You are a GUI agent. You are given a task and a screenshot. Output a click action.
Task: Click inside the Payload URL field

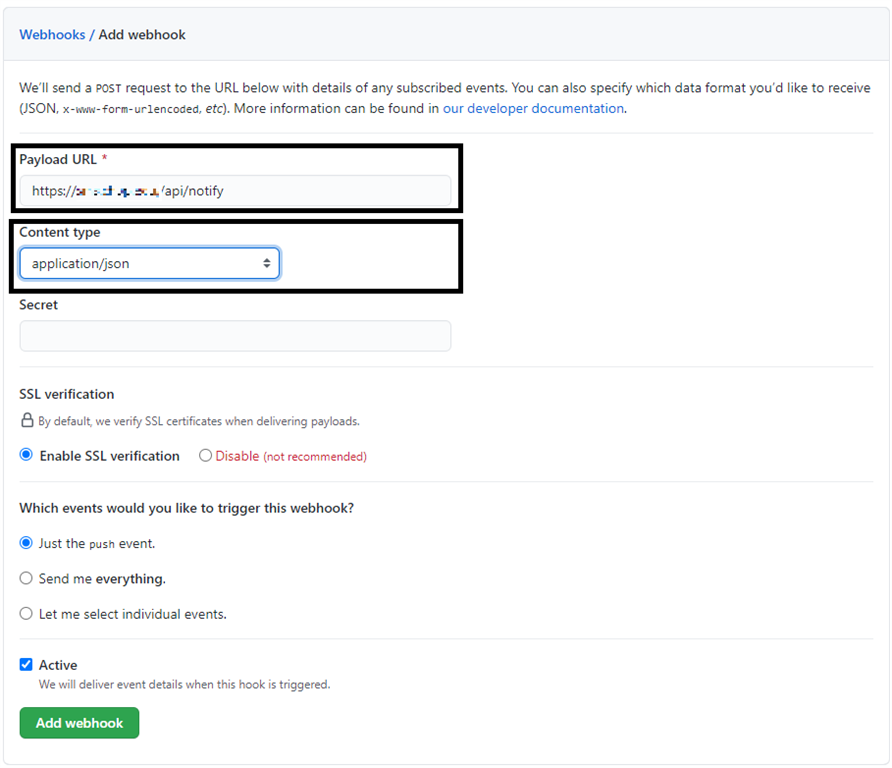pos(235,191)
